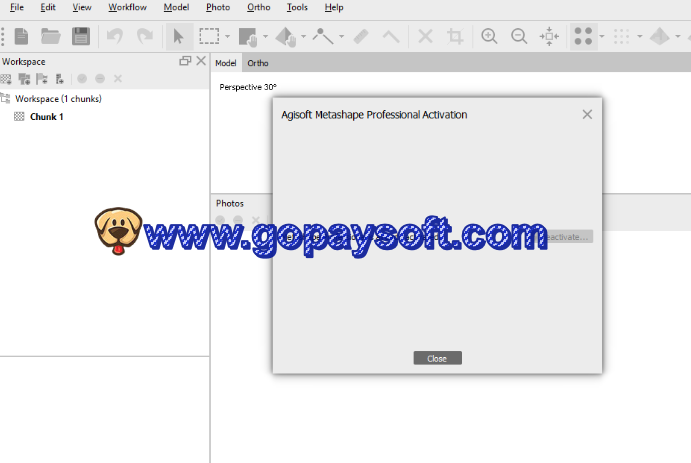Toggle the Model view diamond icon
691x463 pixels.
tap(660, 37)
